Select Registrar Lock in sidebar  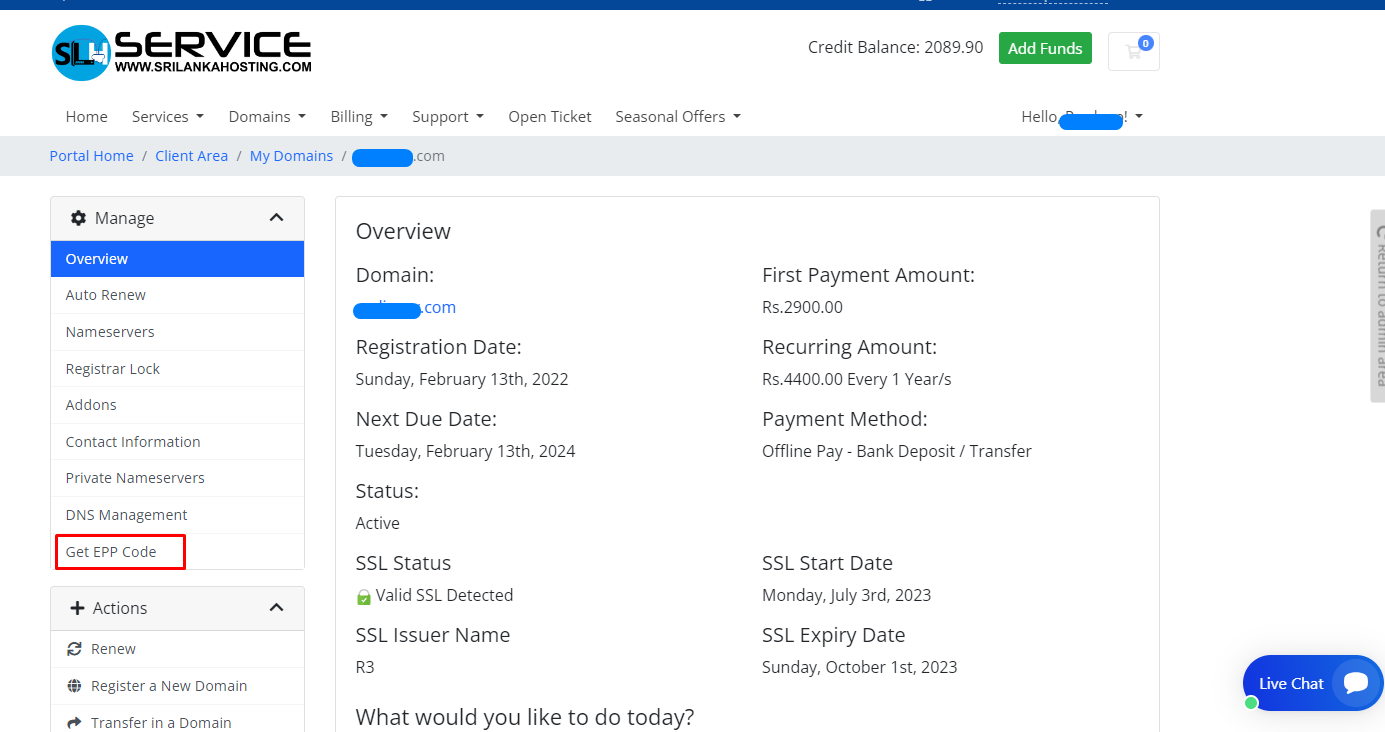click(x=113, y=369)
